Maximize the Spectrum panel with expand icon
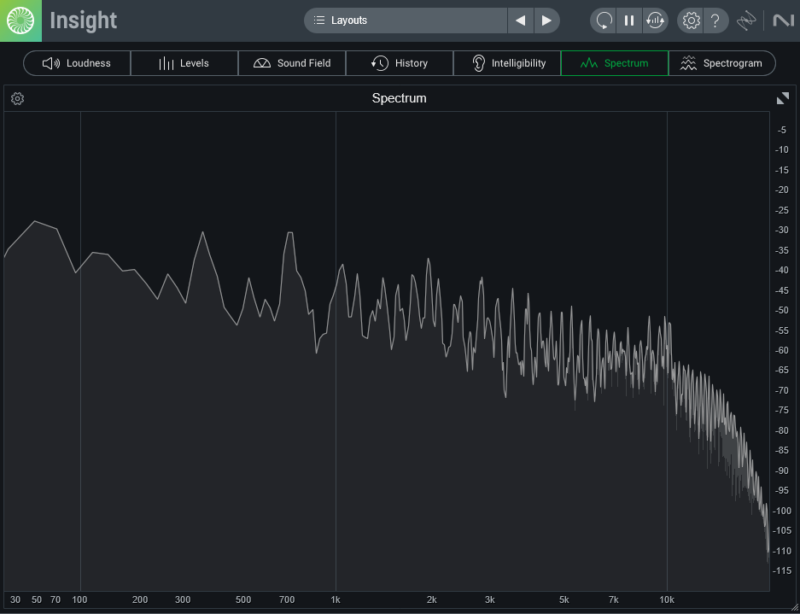Image resolution: width=800 pixels, height=614 pixels. pyautogui.click(x=782, y=98)
